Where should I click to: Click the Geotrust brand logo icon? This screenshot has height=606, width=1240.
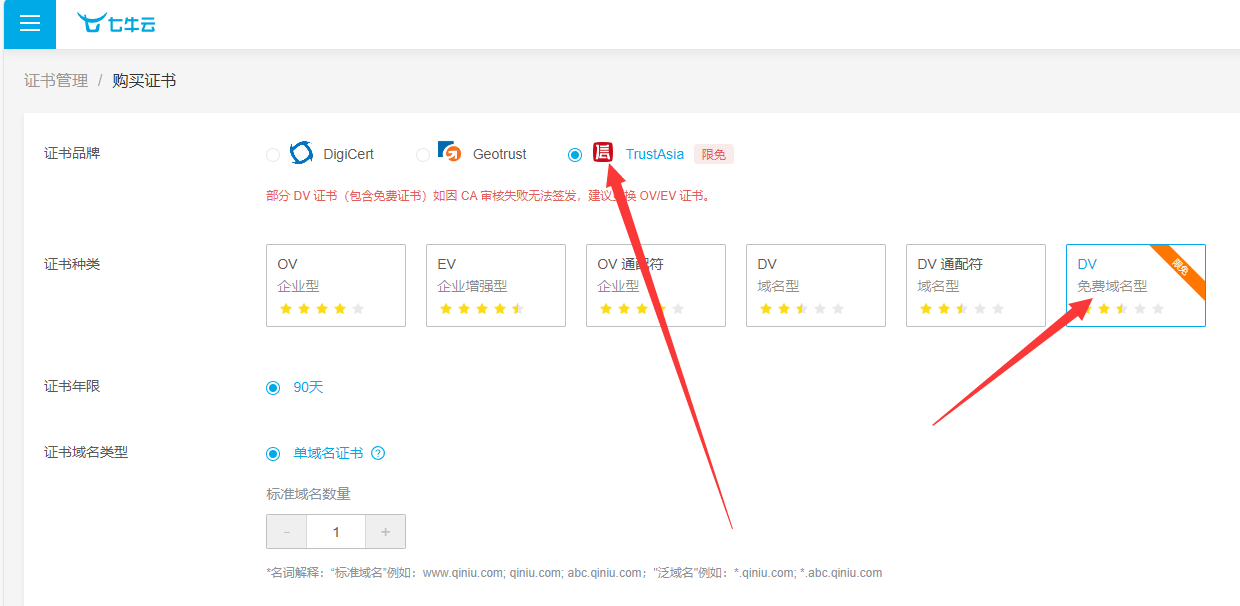tap(450, 153)
